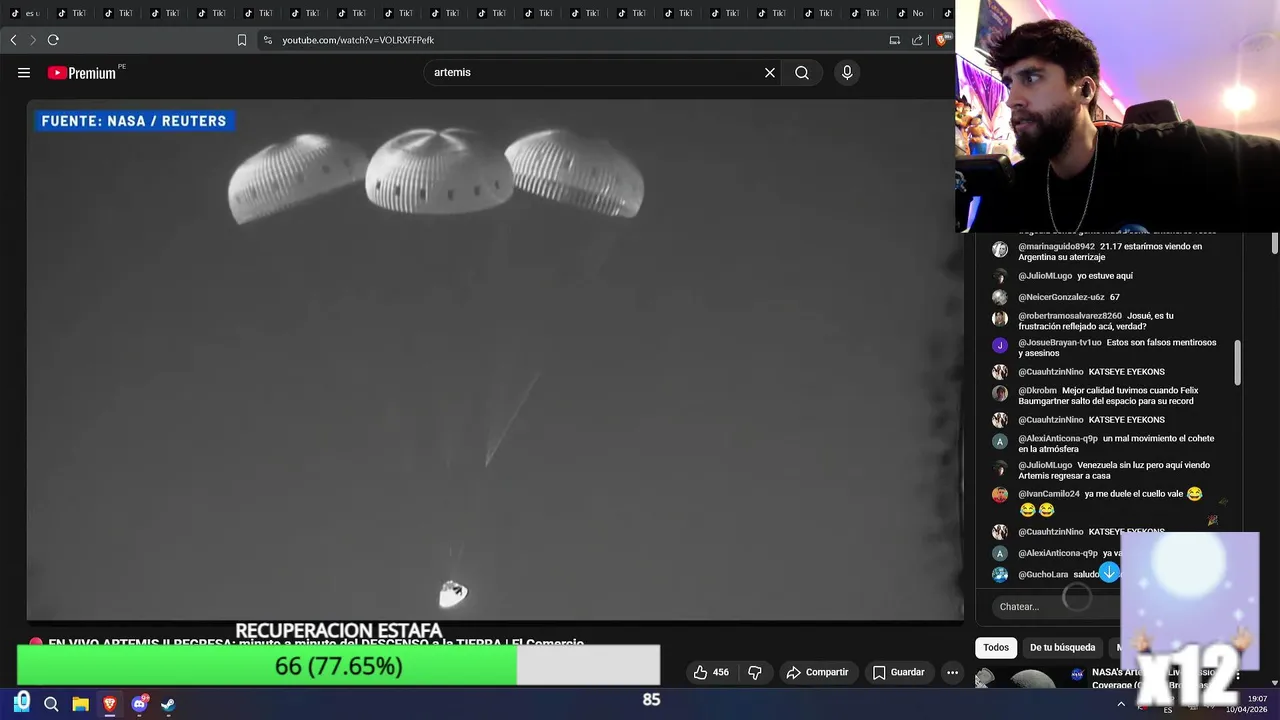Reload the YouTube page
1280x720 pixels.
coord(53,40)
